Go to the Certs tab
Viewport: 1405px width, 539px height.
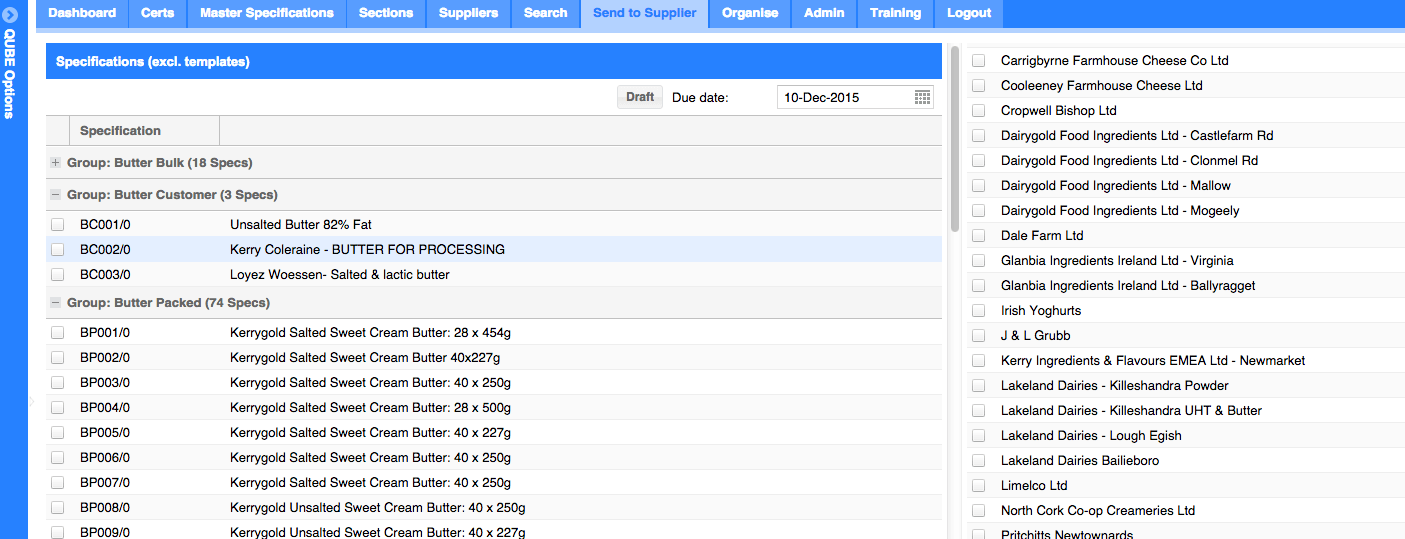click(x=157, y=13)
